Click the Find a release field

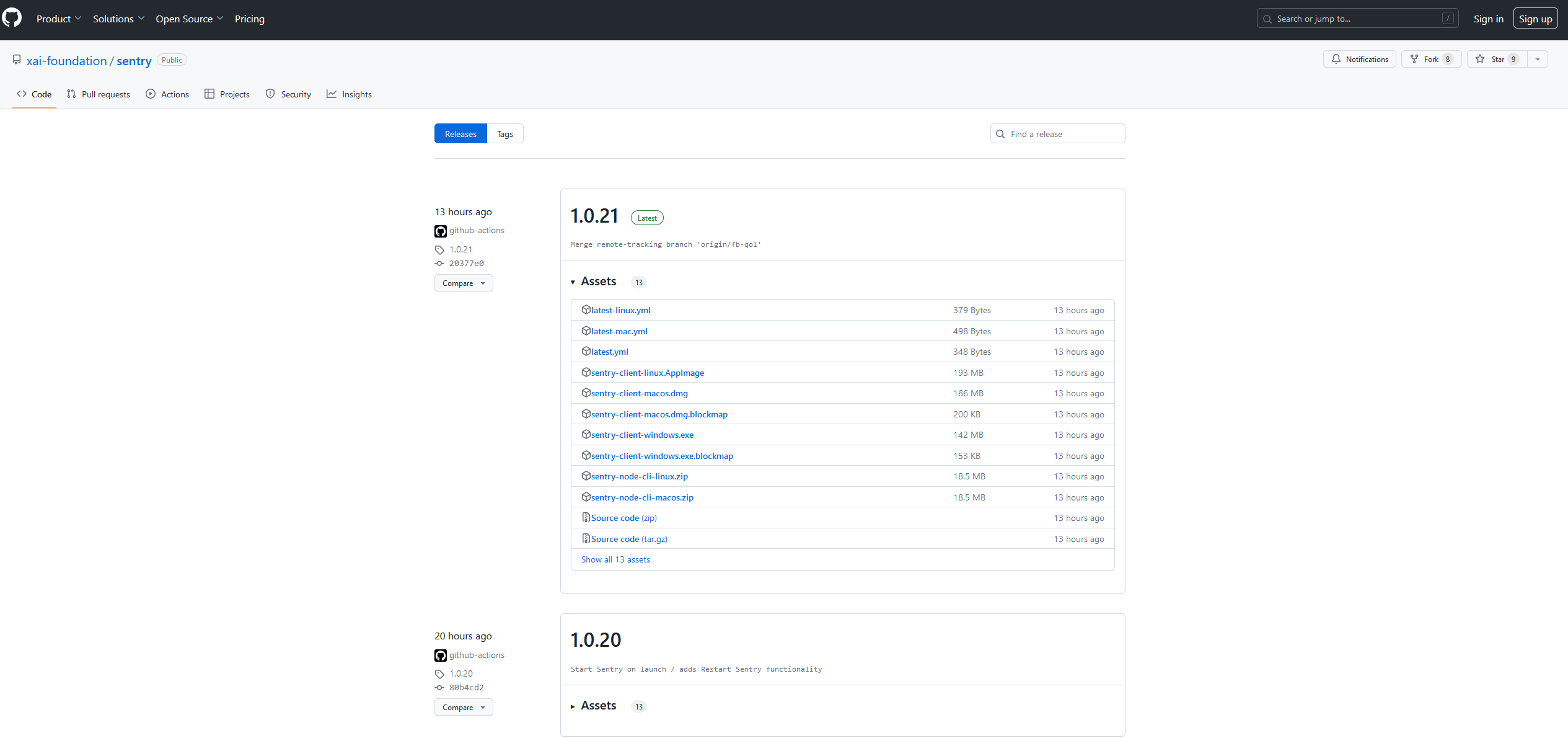(1057, 134)
